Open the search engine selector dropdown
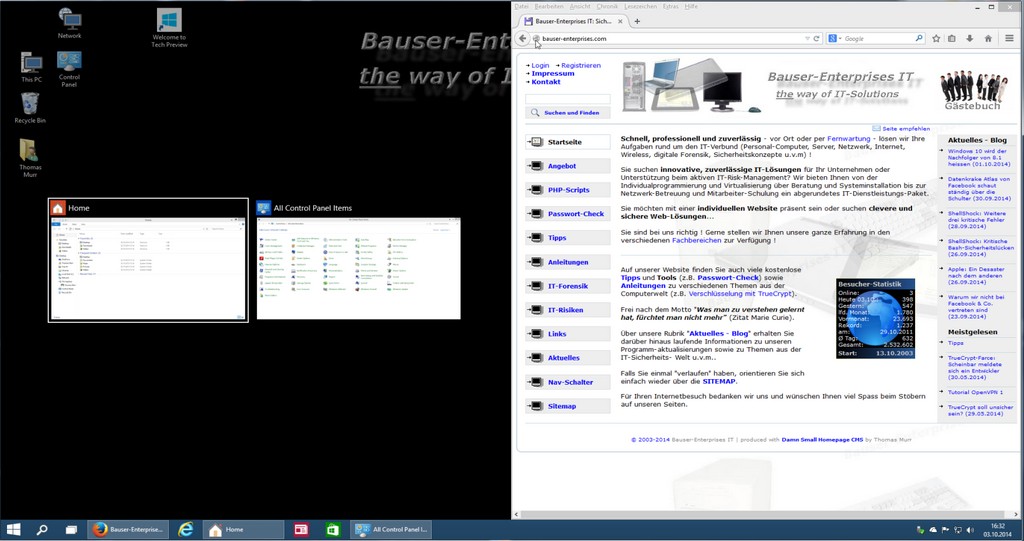The height and width of the screenshot is (541, 1024). (x=835, y=39)
